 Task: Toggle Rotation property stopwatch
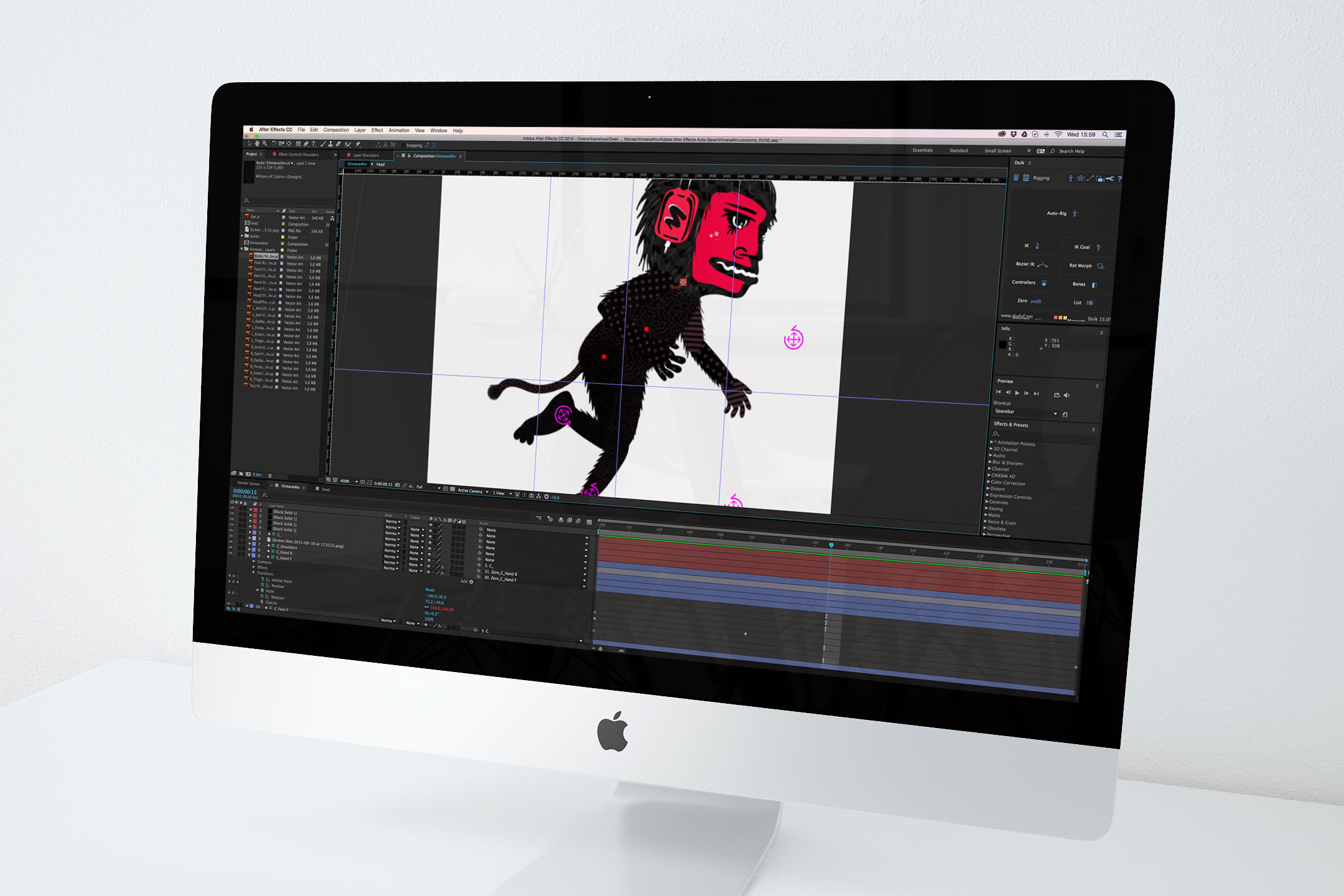(262, 596)
